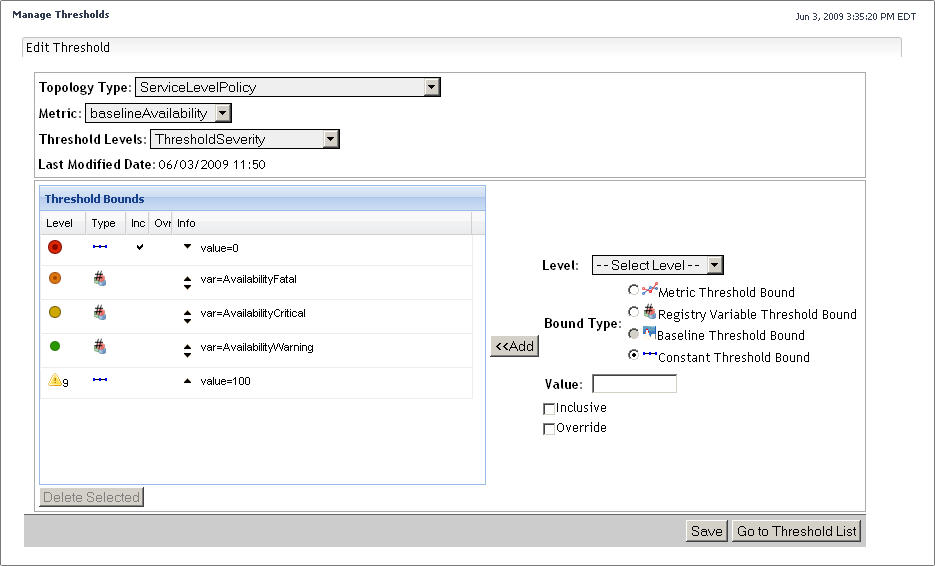935x566 pixels.
Task: Click the timestamp Jun 3, 2009 3:35:20 PM EDT
Action: pos(856,17)
